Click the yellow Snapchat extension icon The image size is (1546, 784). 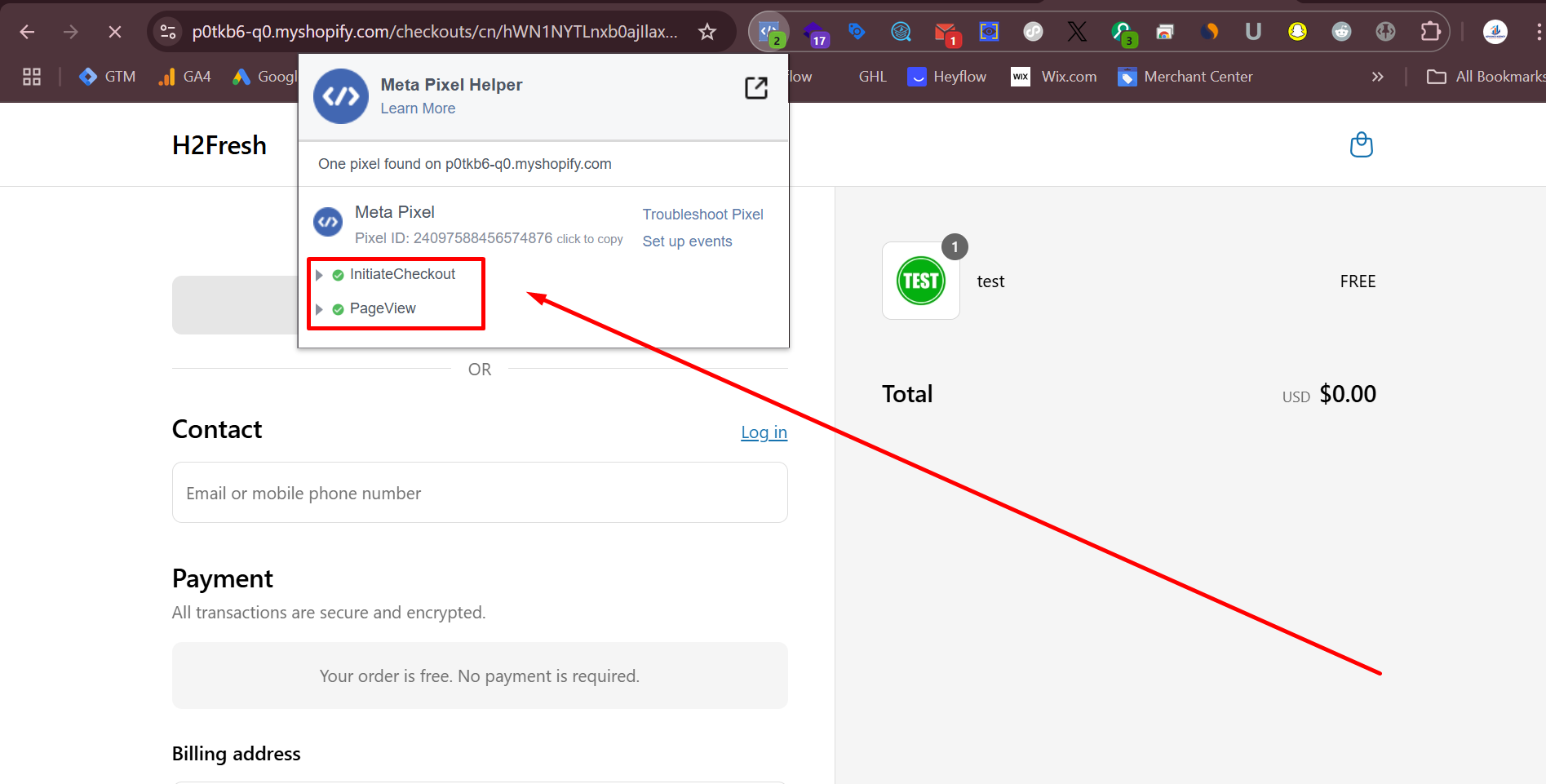tap(1297, 32)
